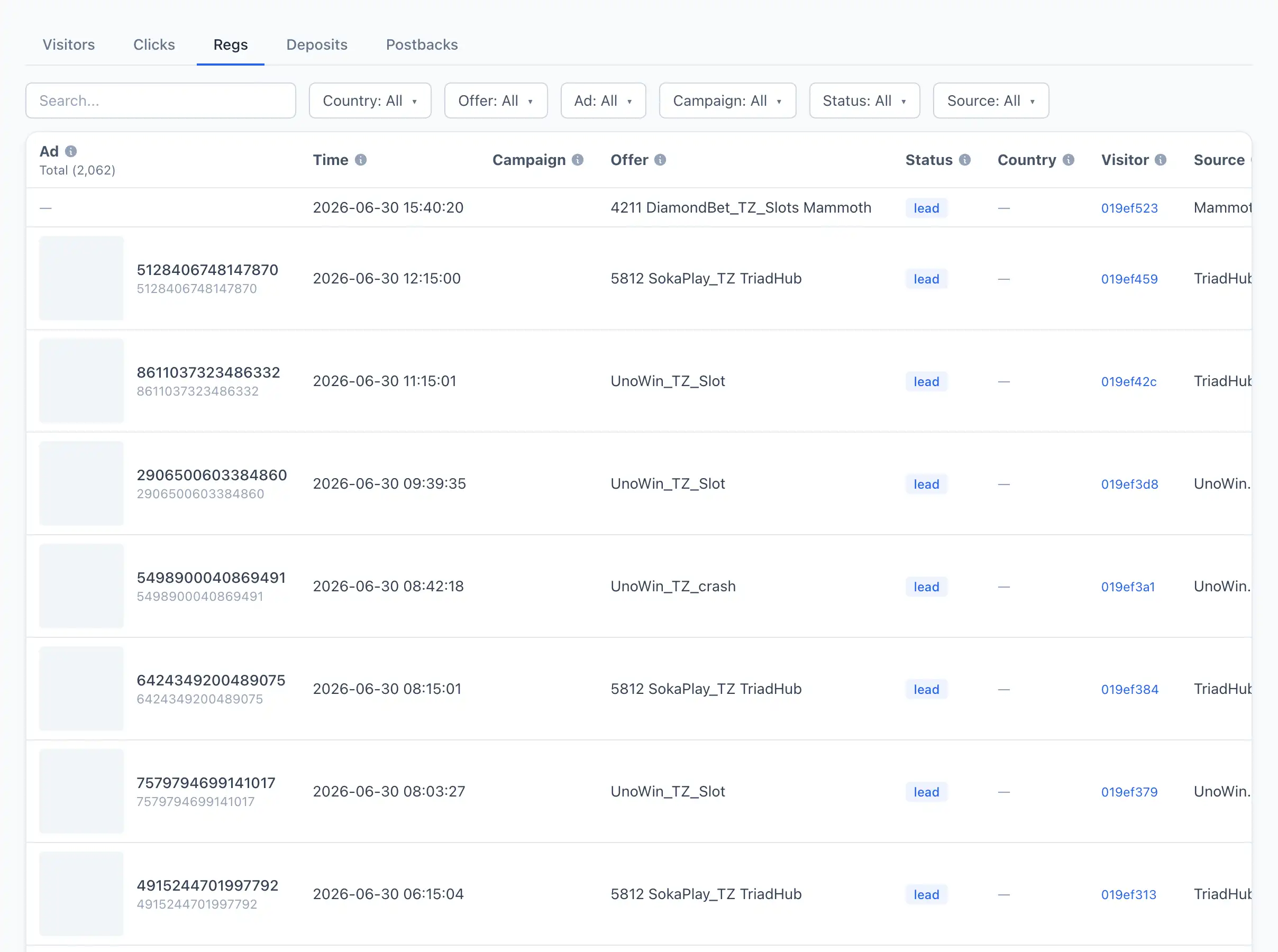The height and width of the screenshot is (952, 1278).
Task: Open visitor link 019ef313
Action: 1129,894
